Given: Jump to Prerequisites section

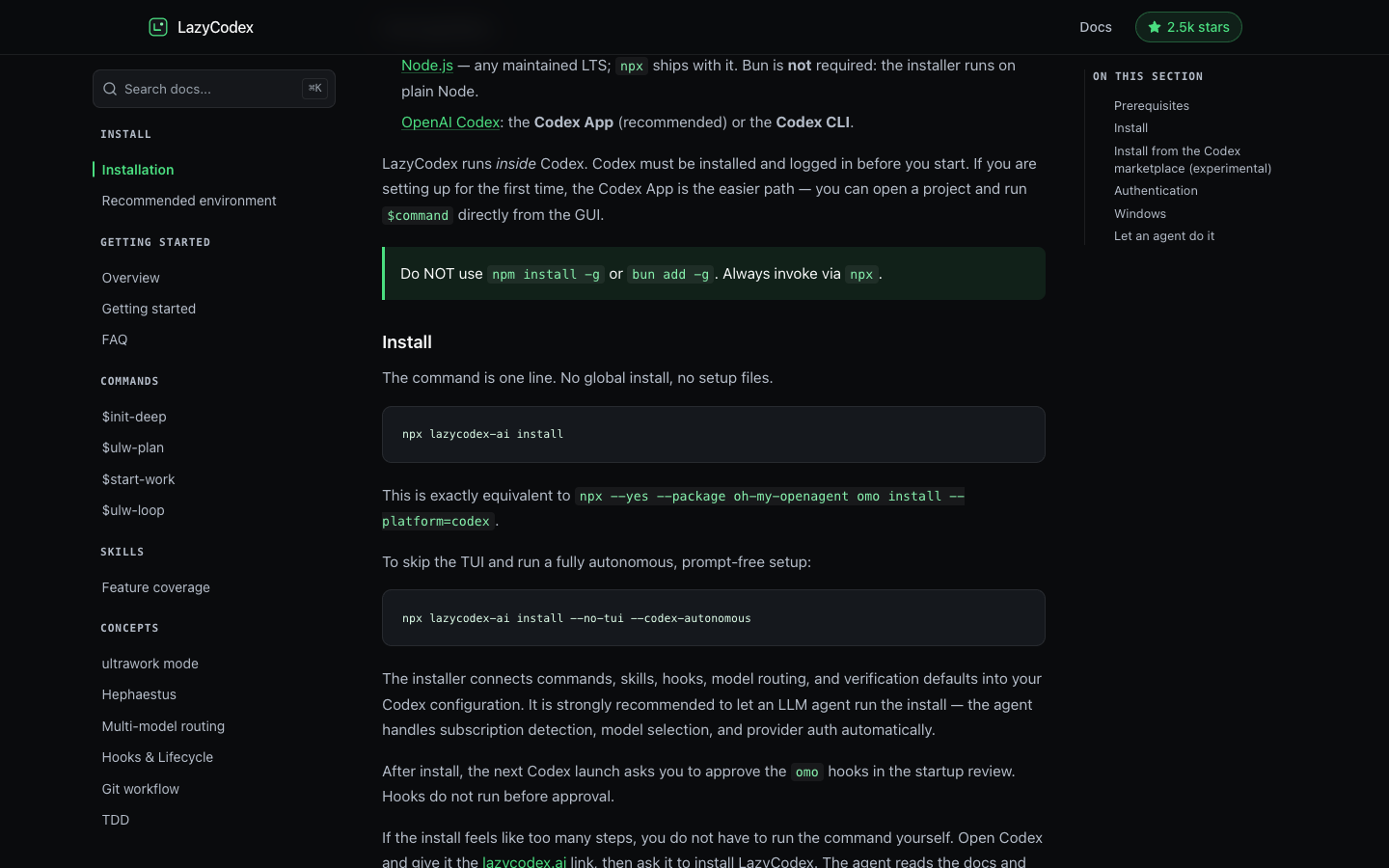Looking at the screenshot, I should 1152,106.
